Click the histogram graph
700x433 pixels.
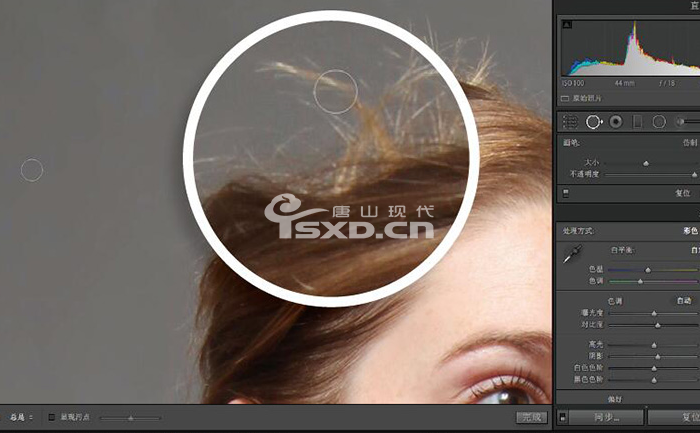(630, 48)
